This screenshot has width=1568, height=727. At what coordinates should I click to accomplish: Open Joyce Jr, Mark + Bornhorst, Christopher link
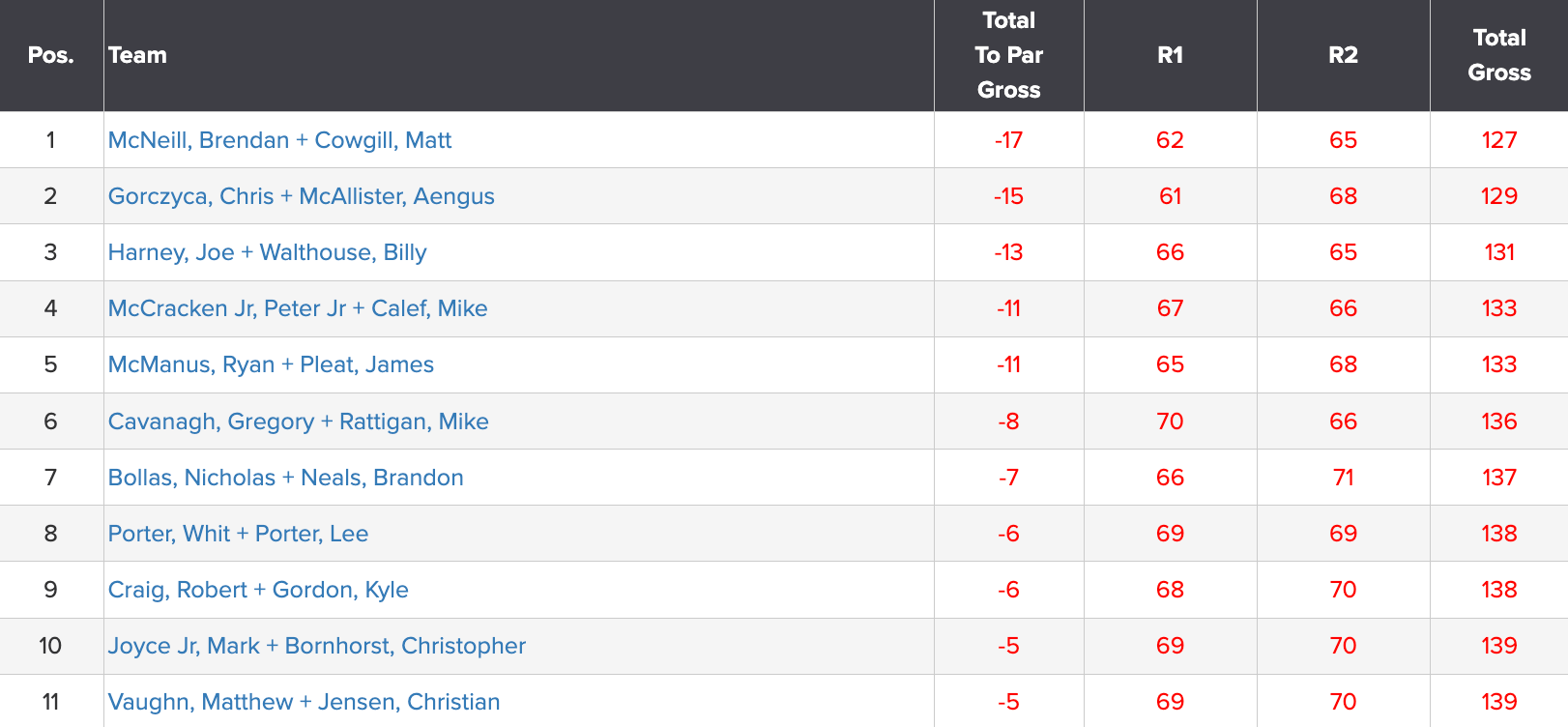click(317, 646)
